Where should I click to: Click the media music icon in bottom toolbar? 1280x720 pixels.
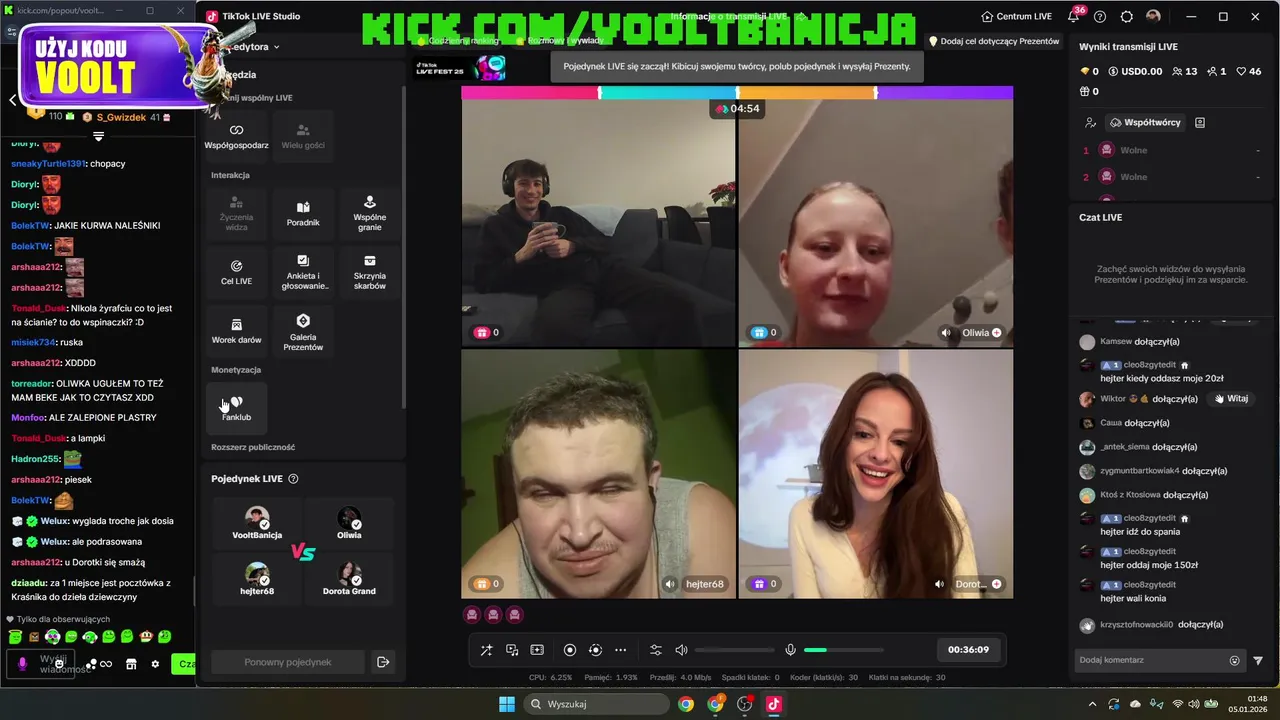coord(512,650)
